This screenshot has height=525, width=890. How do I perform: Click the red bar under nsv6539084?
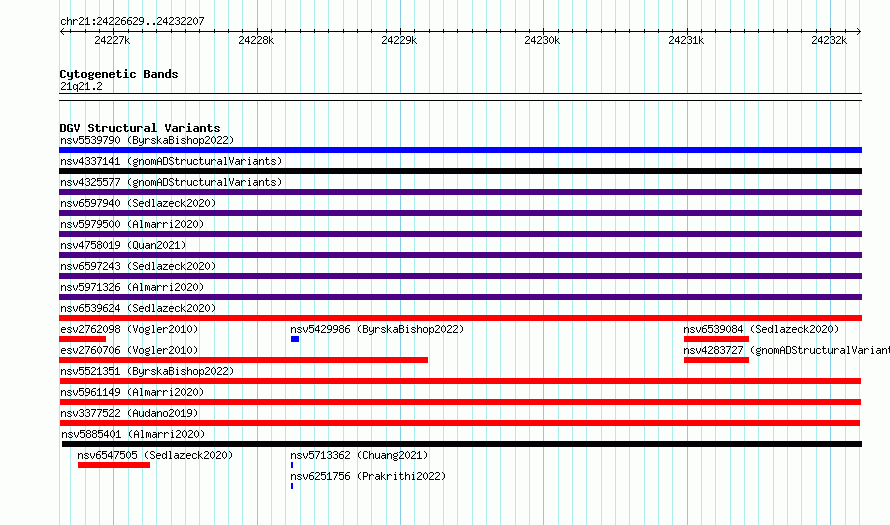(x=716, y=339)
